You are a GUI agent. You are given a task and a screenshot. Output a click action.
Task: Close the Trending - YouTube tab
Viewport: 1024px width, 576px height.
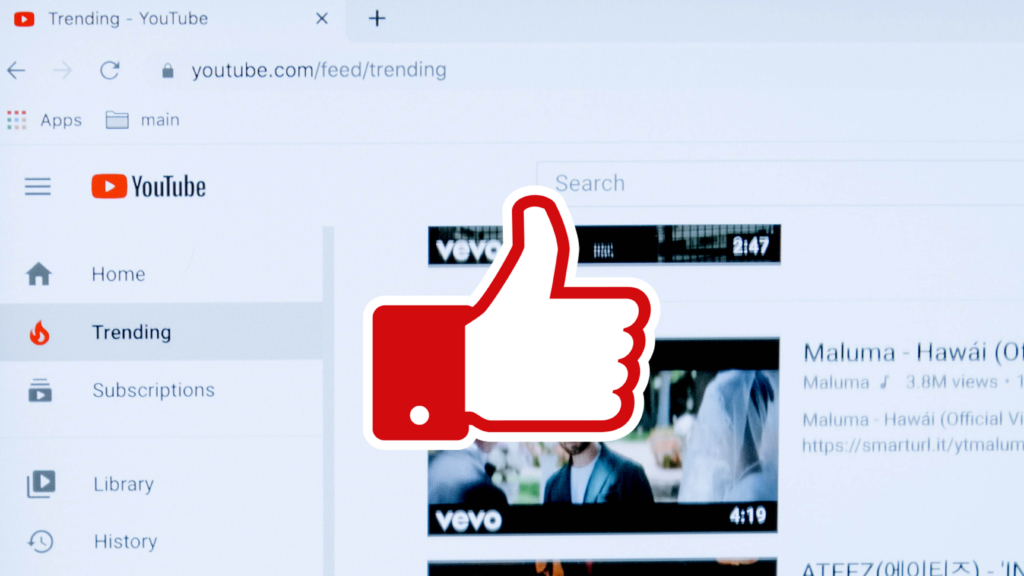(322, 18)
